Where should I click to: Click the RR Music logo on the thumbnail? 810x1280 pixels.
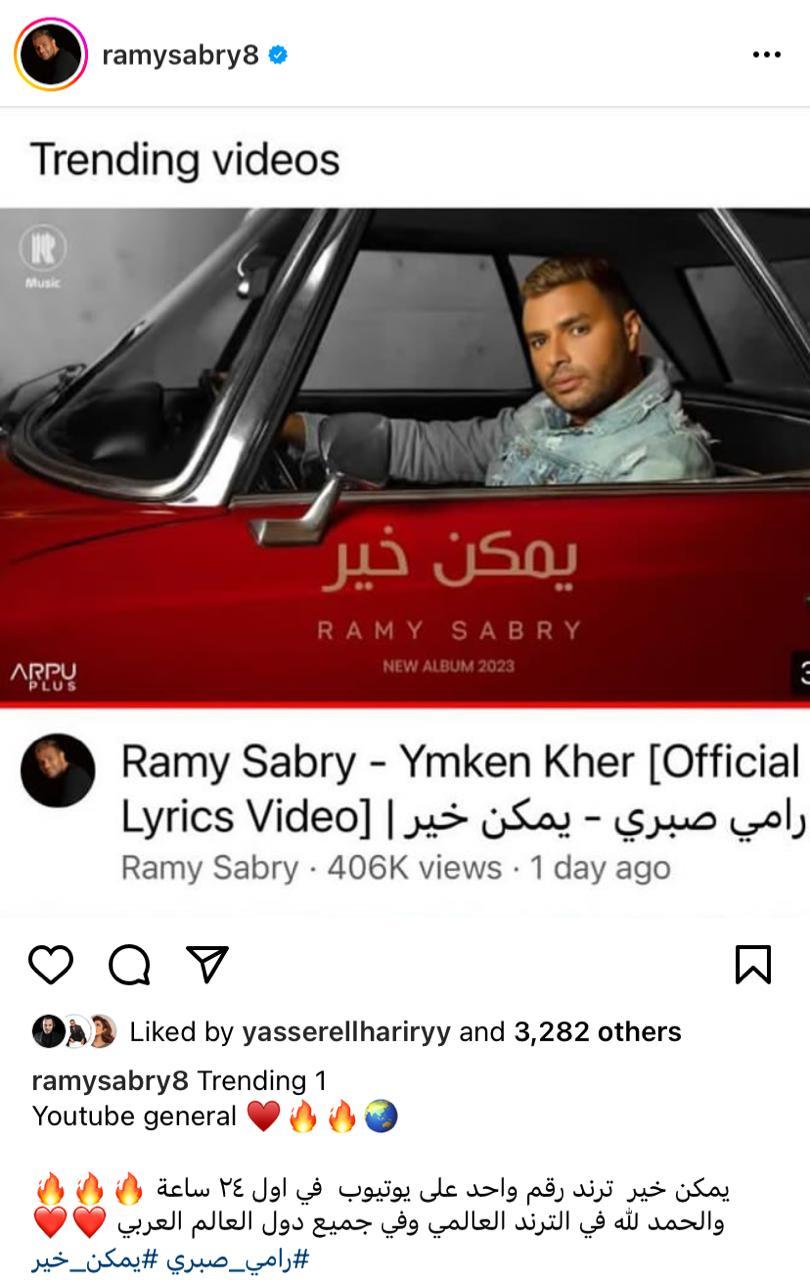pos(43,257)
